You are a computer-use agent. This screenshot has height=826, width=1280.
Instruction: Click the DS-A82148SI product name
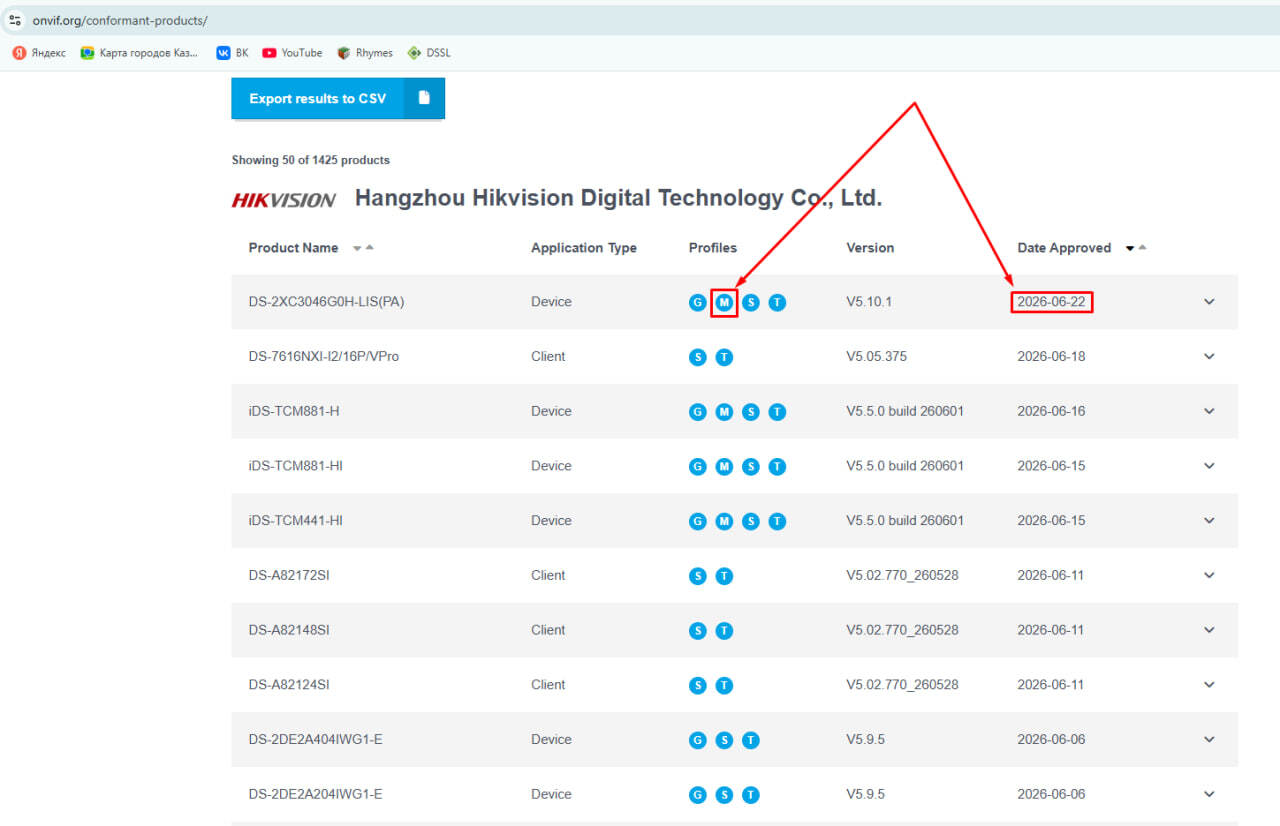point(289,630)
